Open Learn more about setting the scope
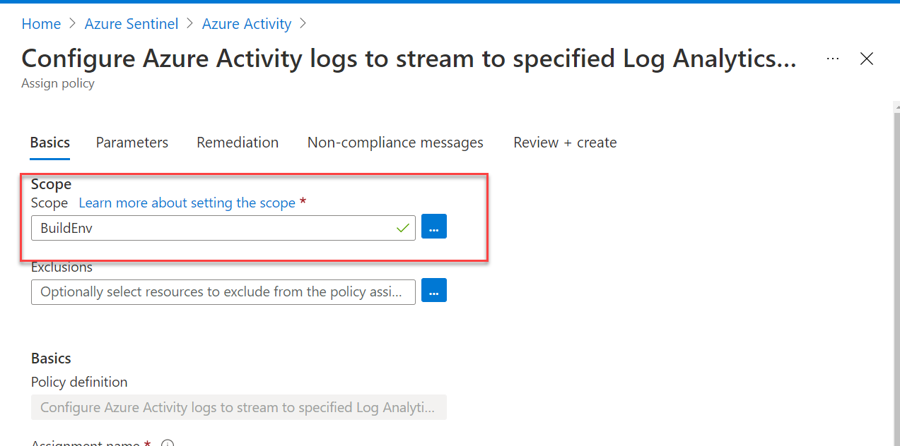 (x=187, y=203)
